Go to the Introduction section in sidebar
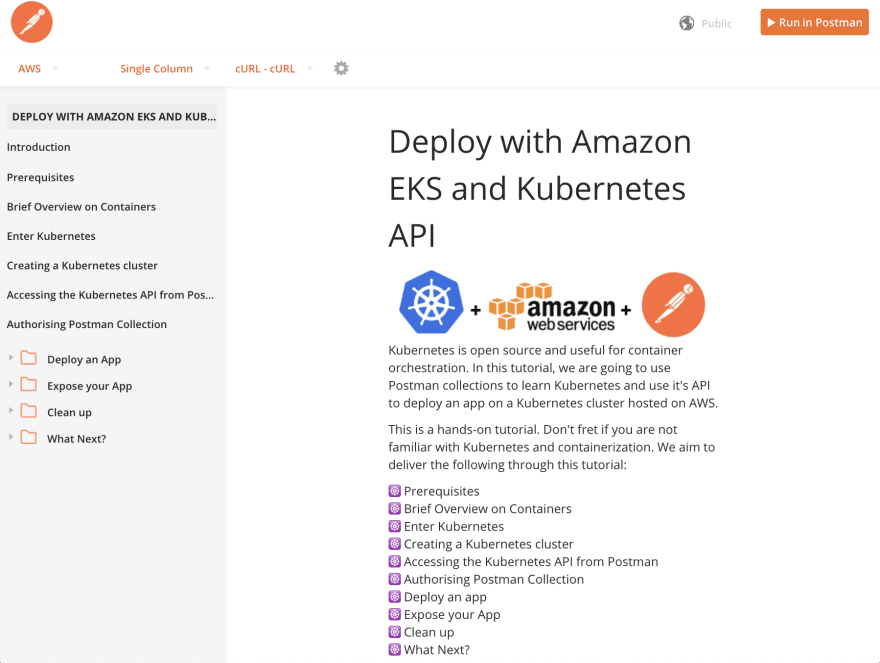Screen dimensions: 880x663 [x=39, y=147]
